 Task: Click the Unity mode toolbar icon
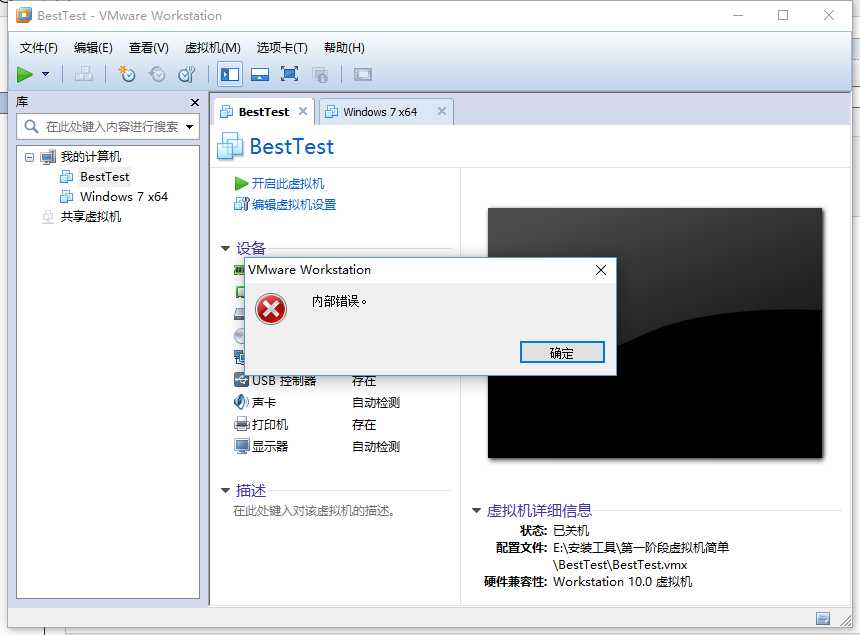[320, 74]
